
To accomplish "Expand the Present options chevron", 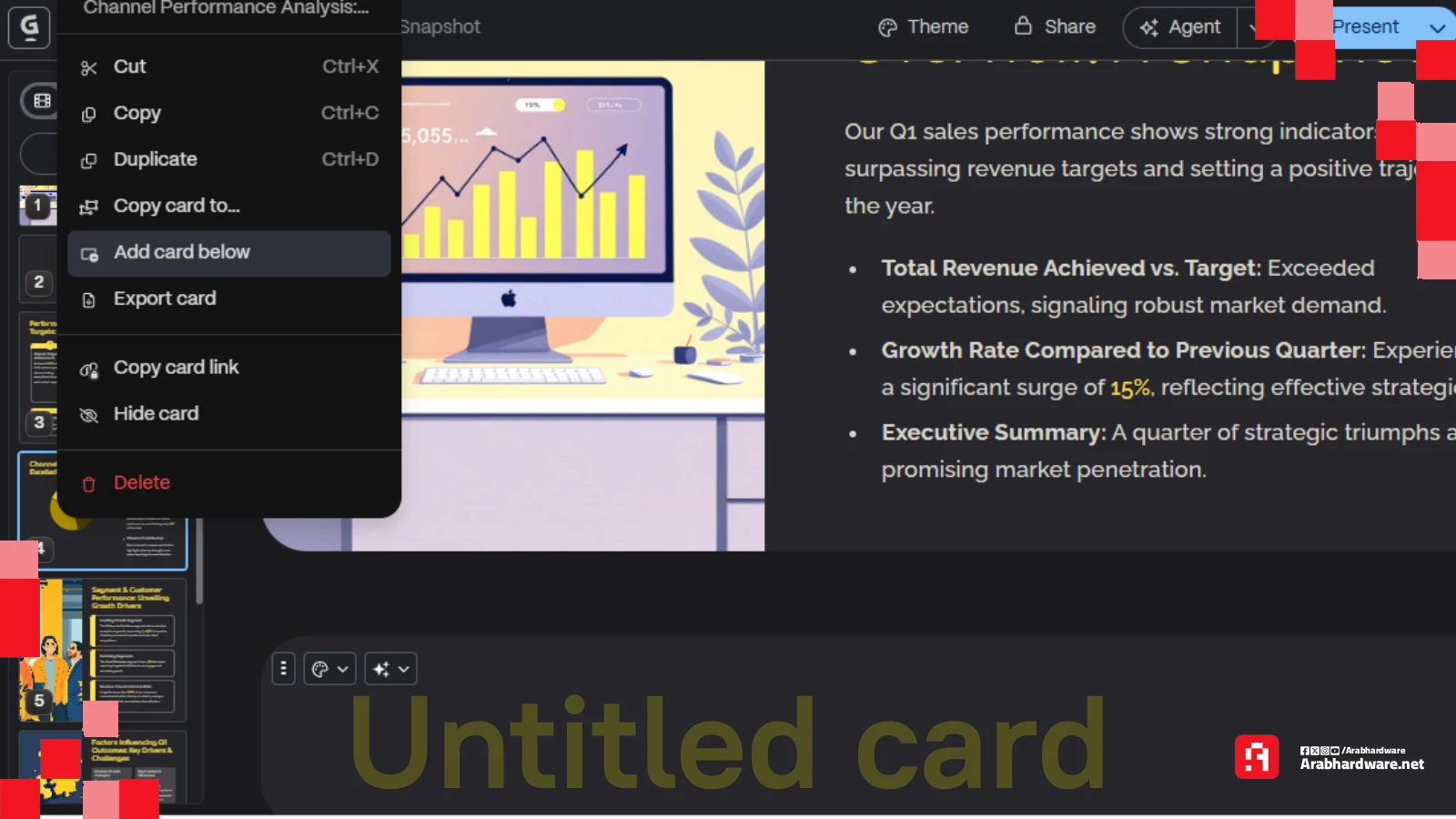I will pyautogui.click(x=1437, y=27).
